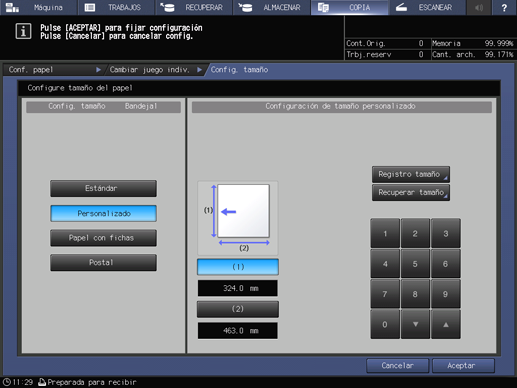The image size is (517, 388).
Task: Open the Máquina tab
Action: 39,7
